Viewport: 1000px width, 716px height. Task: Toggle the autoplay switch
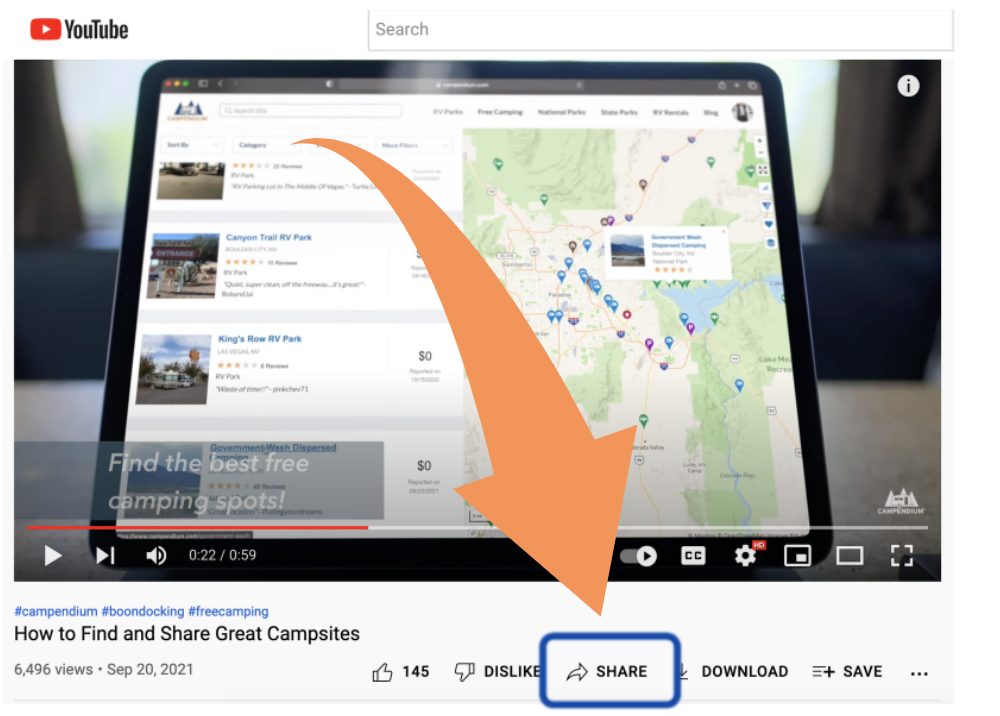click(x=639, y=556)
